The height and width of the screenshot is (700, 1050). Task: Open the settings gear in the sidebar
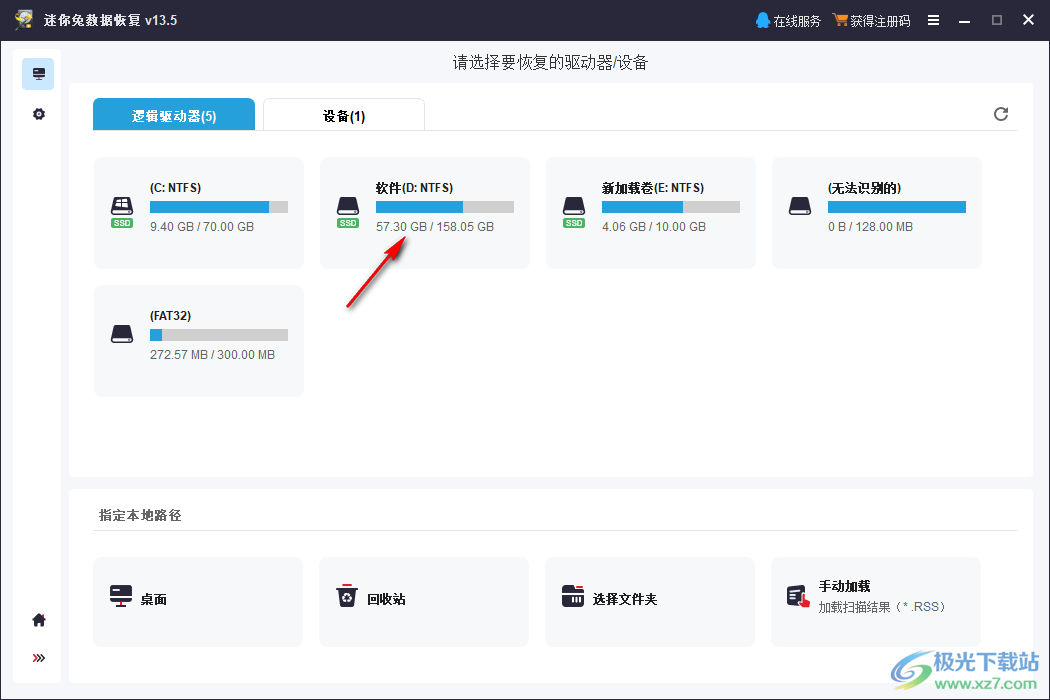click(38, 113)
